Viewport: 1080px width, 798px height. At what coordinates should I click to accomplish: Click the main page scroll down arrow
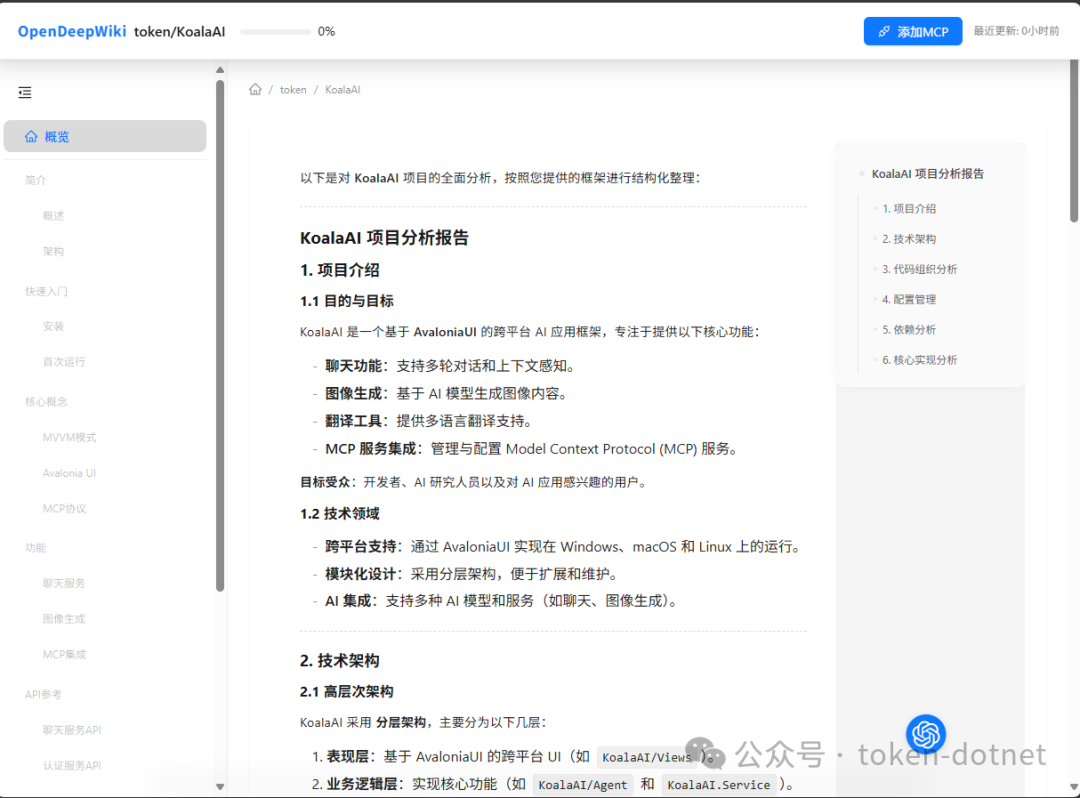[x=1074, y=787]
